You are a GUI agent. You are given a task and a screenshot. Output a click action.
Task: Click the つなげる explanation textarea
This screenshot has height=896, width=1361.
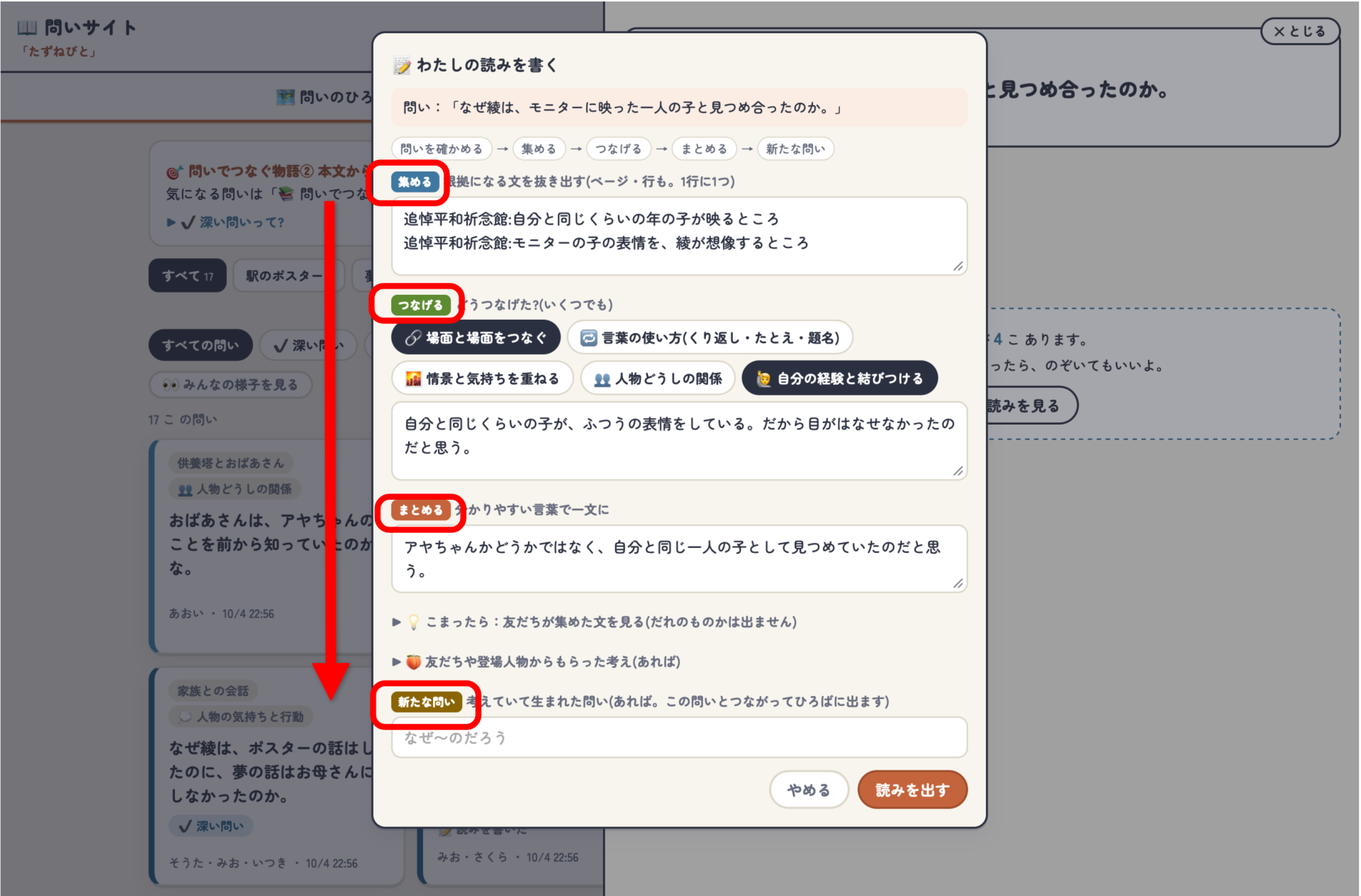(x=679, y=441)
